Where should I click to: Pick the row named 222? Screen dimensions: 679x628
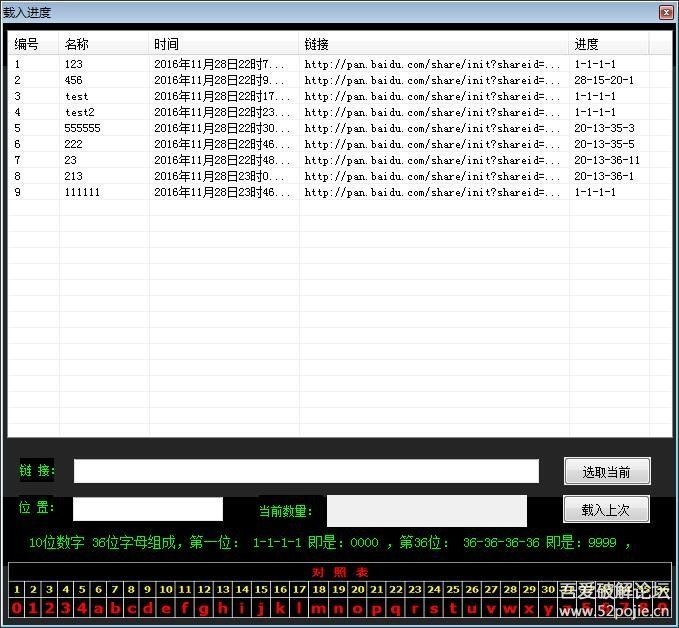[74, 144]
